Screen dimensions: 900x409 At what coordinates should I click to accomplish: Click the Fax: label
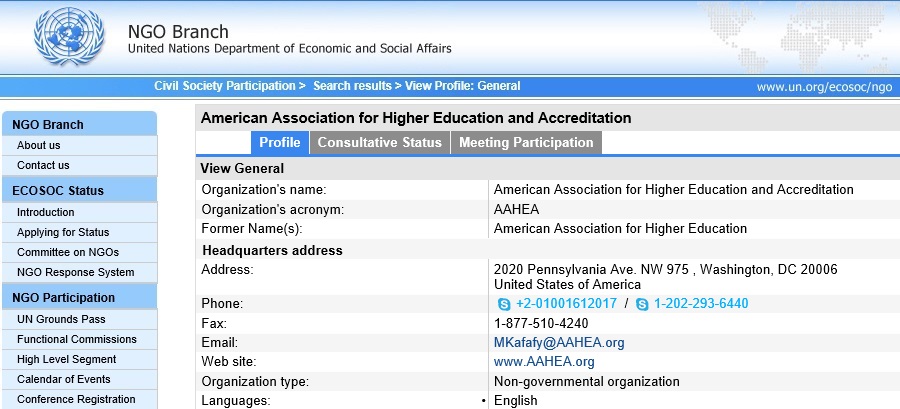214,324
